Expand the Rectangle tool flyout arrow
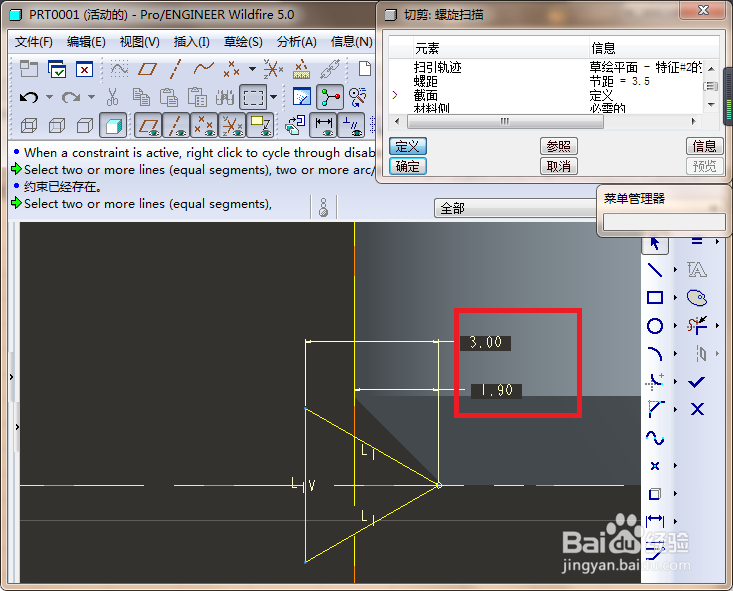This screenshot has height=591, width=733. pyautogui.click(x=676, y=298)
